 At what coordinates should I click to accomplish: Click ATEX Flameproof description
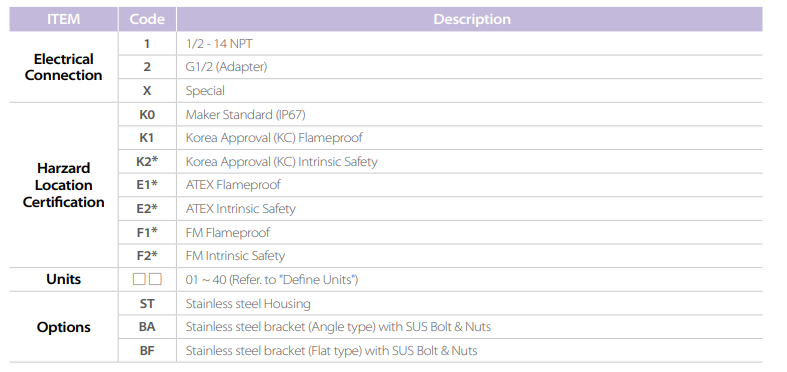point(233,185)
